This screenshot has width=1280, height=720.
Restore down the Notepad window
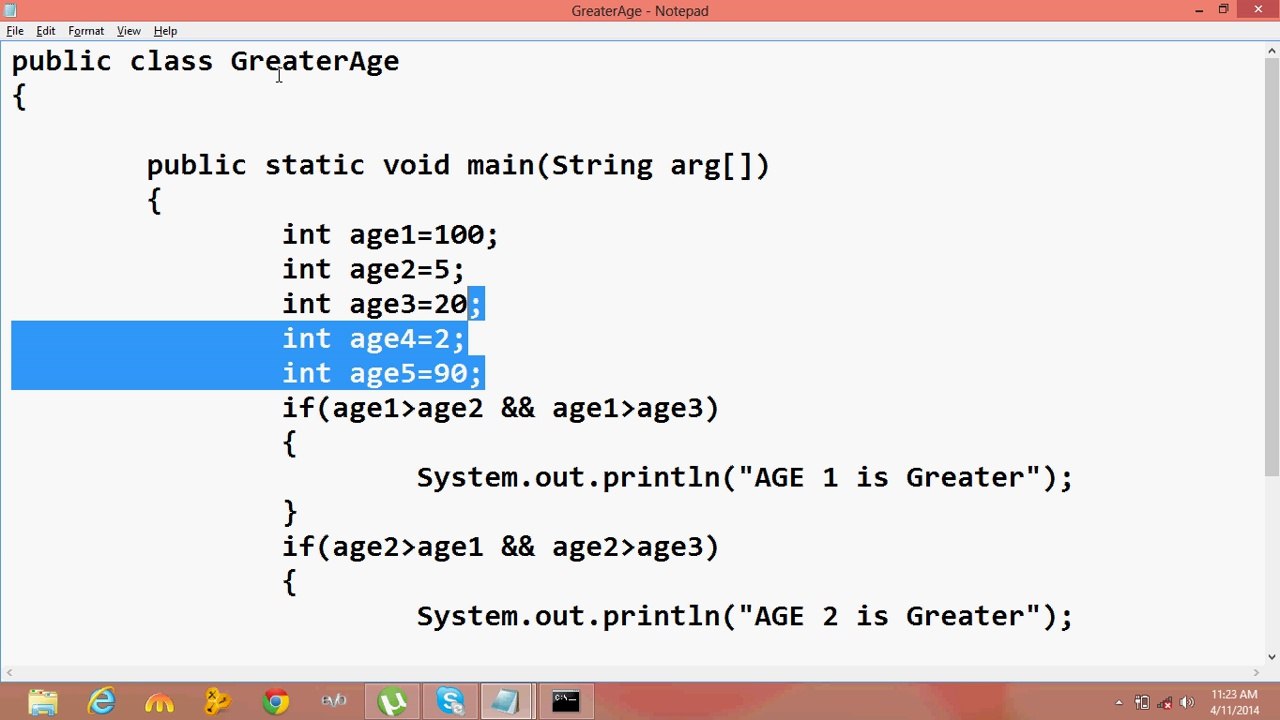1223,10
